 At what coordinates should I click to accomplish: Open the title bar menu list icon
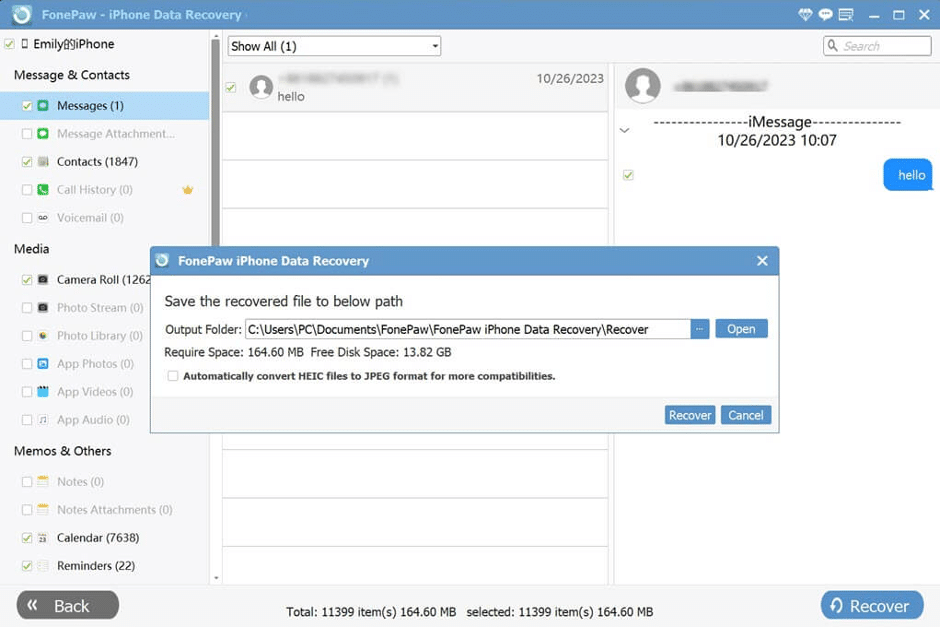(x=846, y=14)
